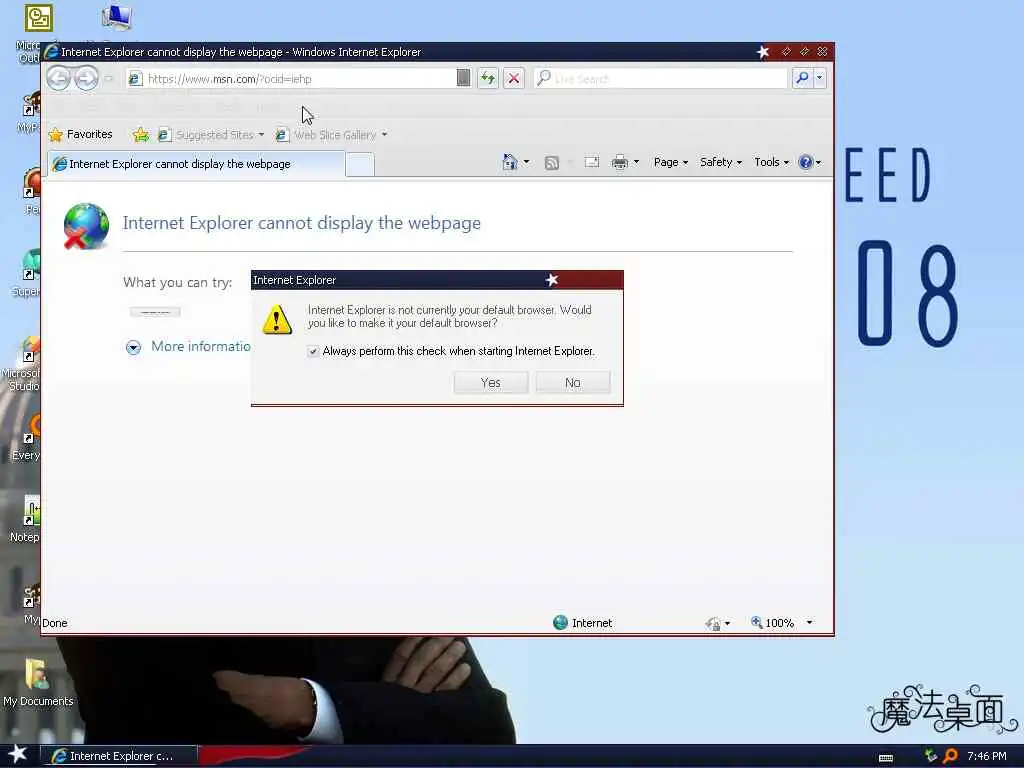Open the Page menu
Screen dimensions: 1024x768
670,162
